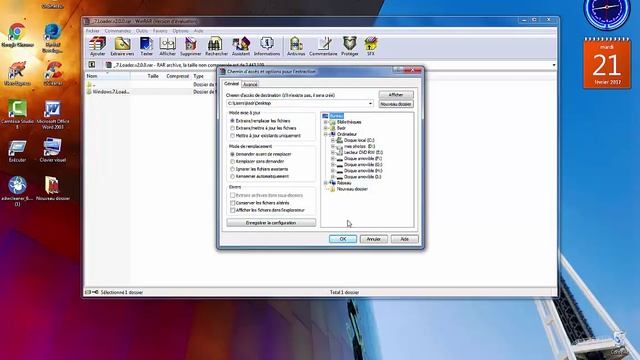This screenshot has width=640, height=360.
Task: Click the Extraire vers toolbar icon
Action: [x=122, y=46]
